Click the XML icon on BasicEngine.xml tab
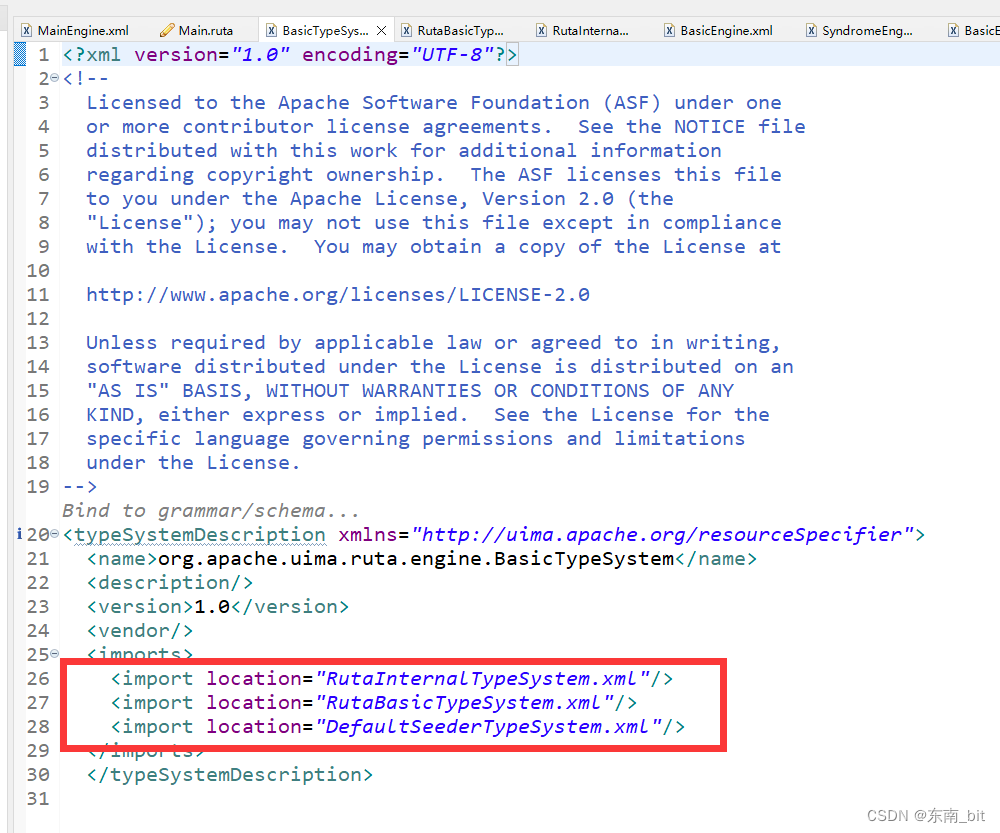This screenshot has width=1000, height=833. pos(669,31)
